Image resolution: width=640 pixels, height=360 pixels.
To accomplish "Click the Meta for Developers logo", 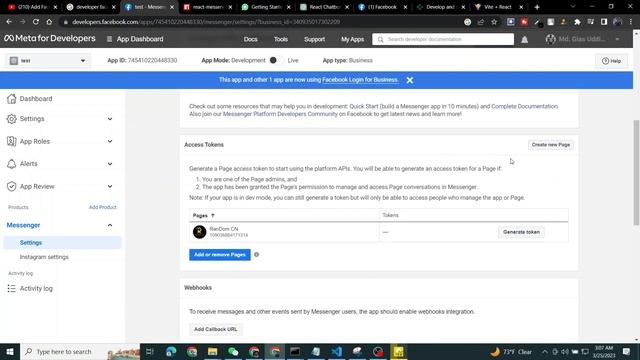I will pos(50,38).
